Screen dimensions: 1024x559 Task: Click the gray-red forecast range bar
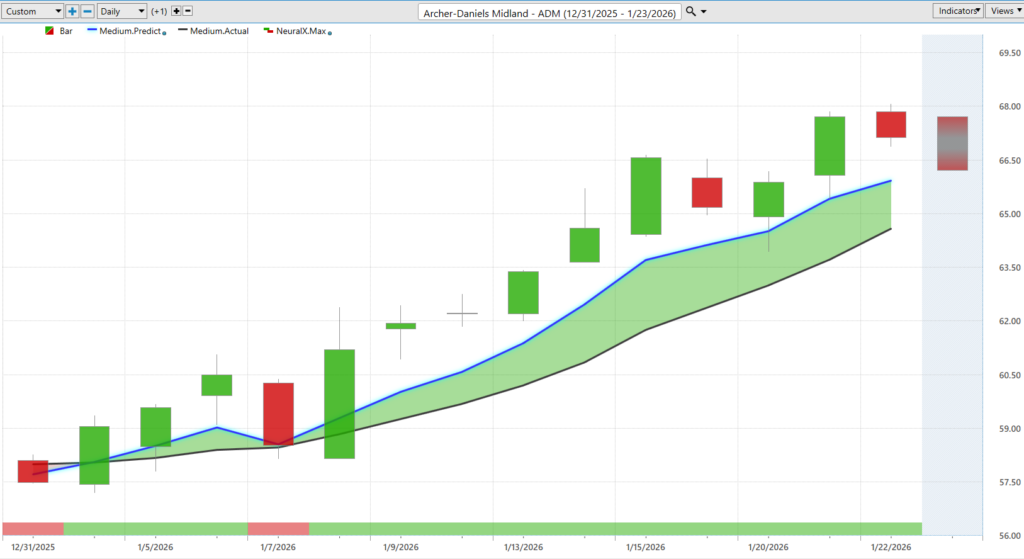tap(952, 144)
